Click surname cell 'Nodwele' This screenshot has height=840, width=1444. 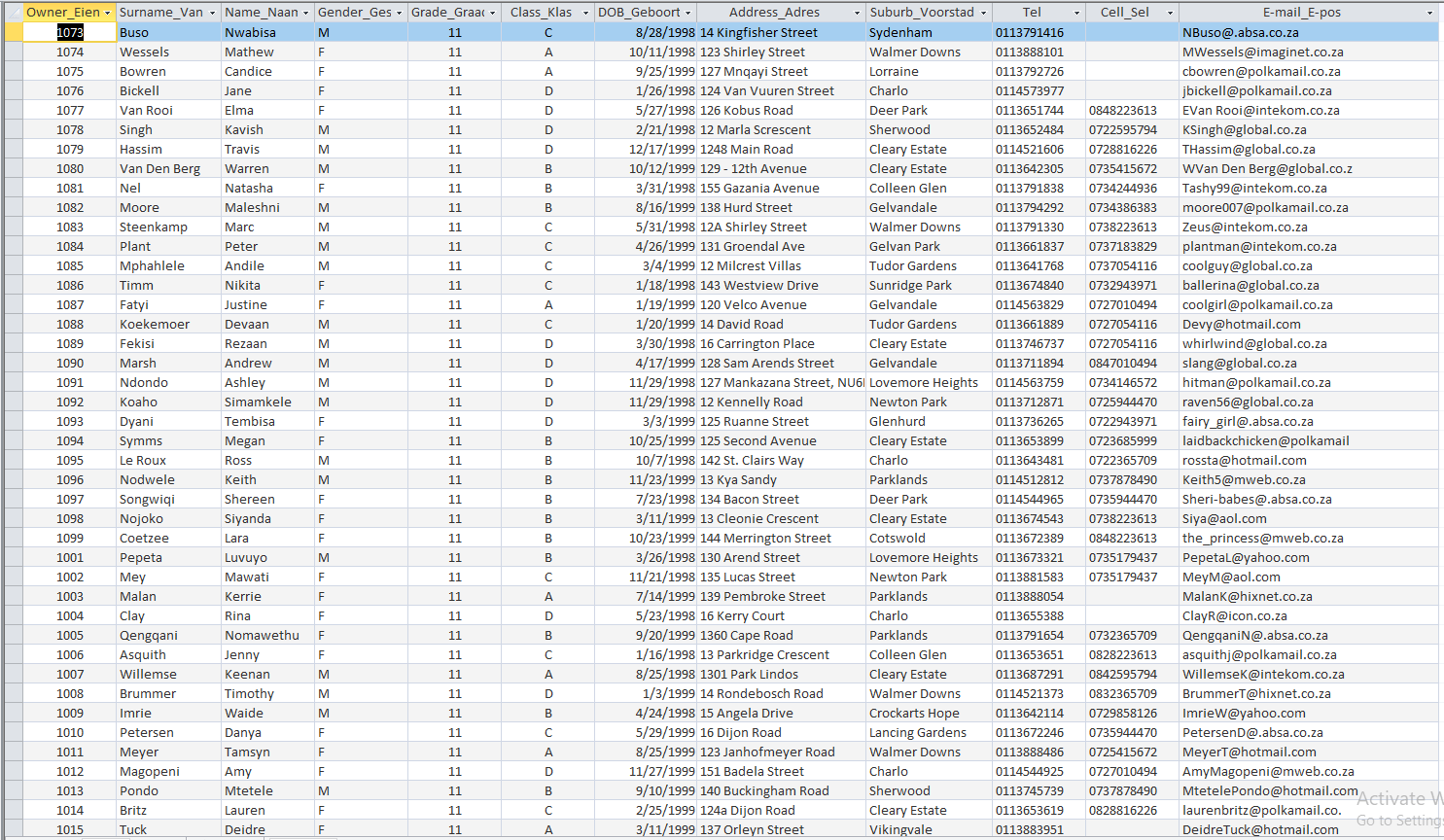click(168, 479)
